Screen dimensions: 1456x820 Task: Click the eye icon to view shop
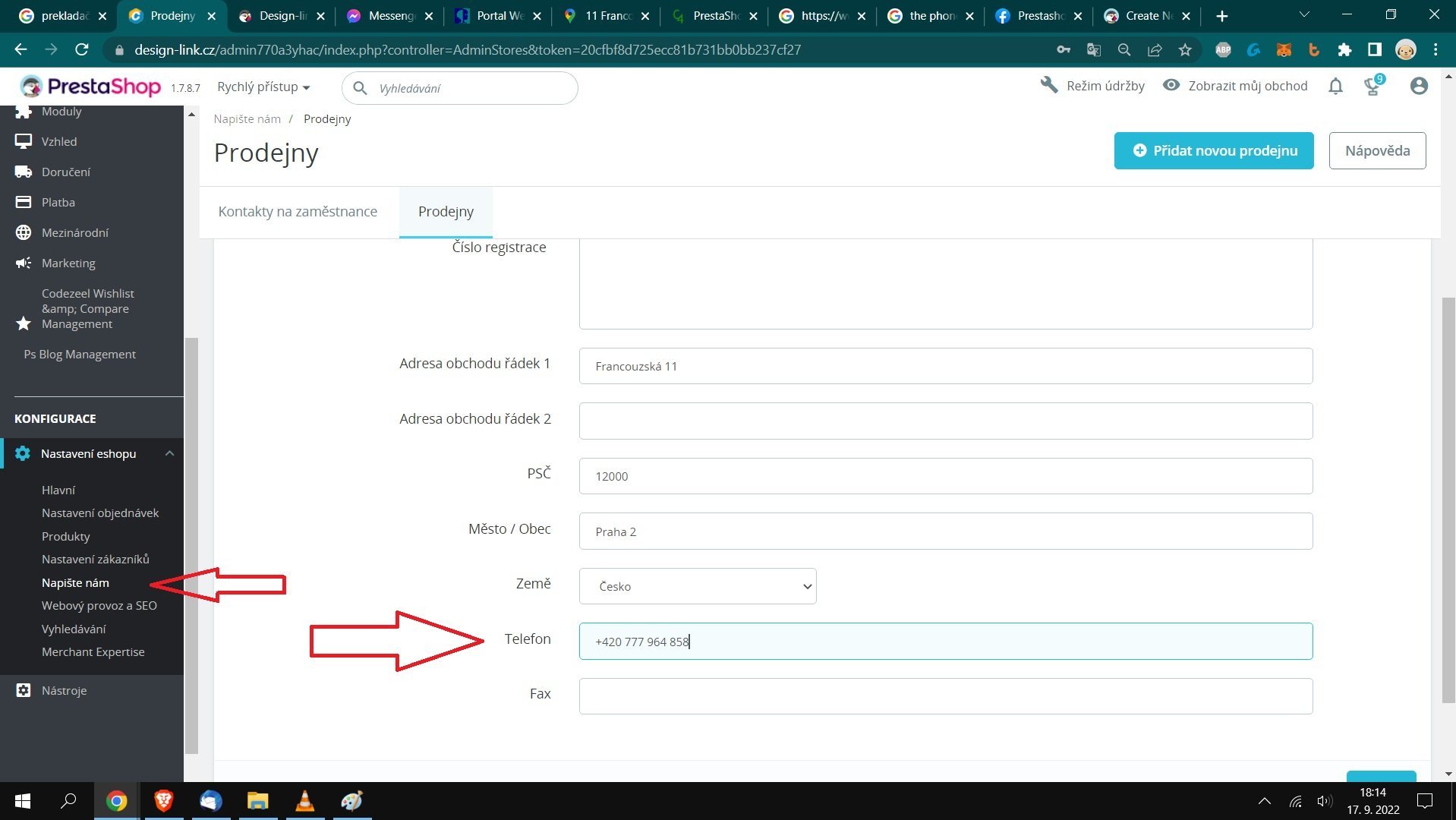coord(1171,85)
